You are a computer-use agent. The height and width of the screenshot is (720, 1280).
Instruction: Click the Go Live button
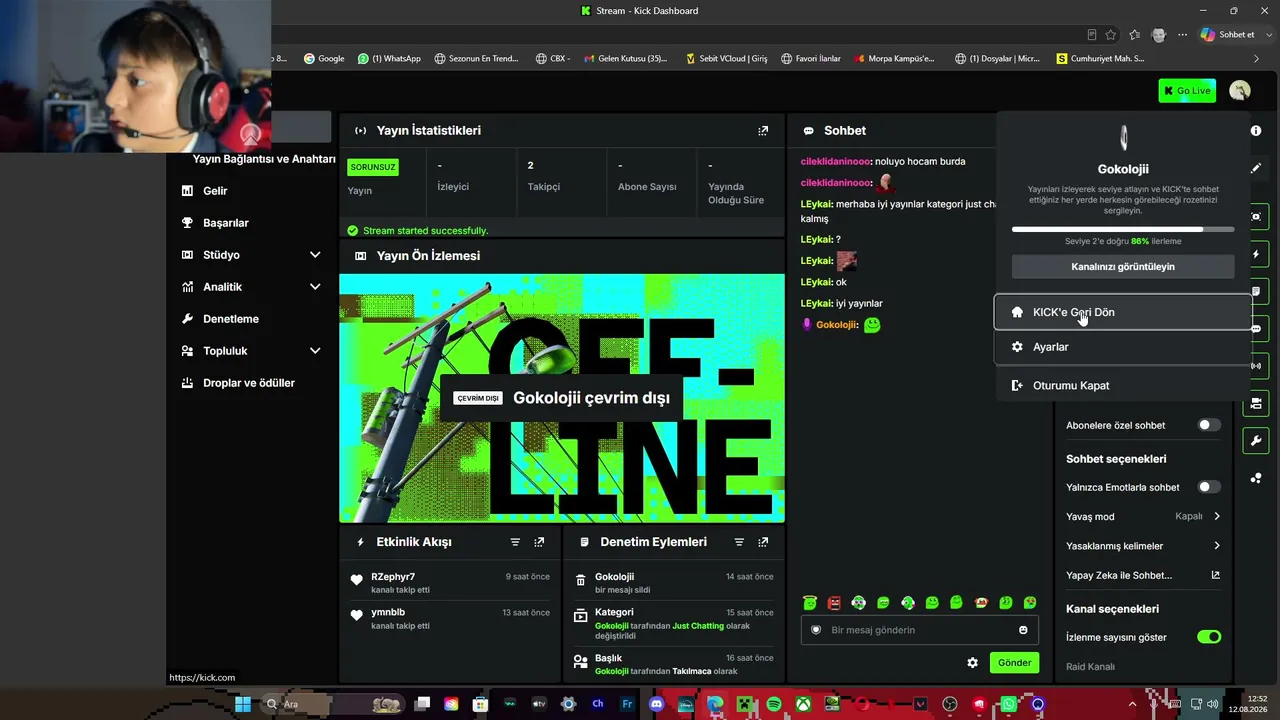point(1187,91)
